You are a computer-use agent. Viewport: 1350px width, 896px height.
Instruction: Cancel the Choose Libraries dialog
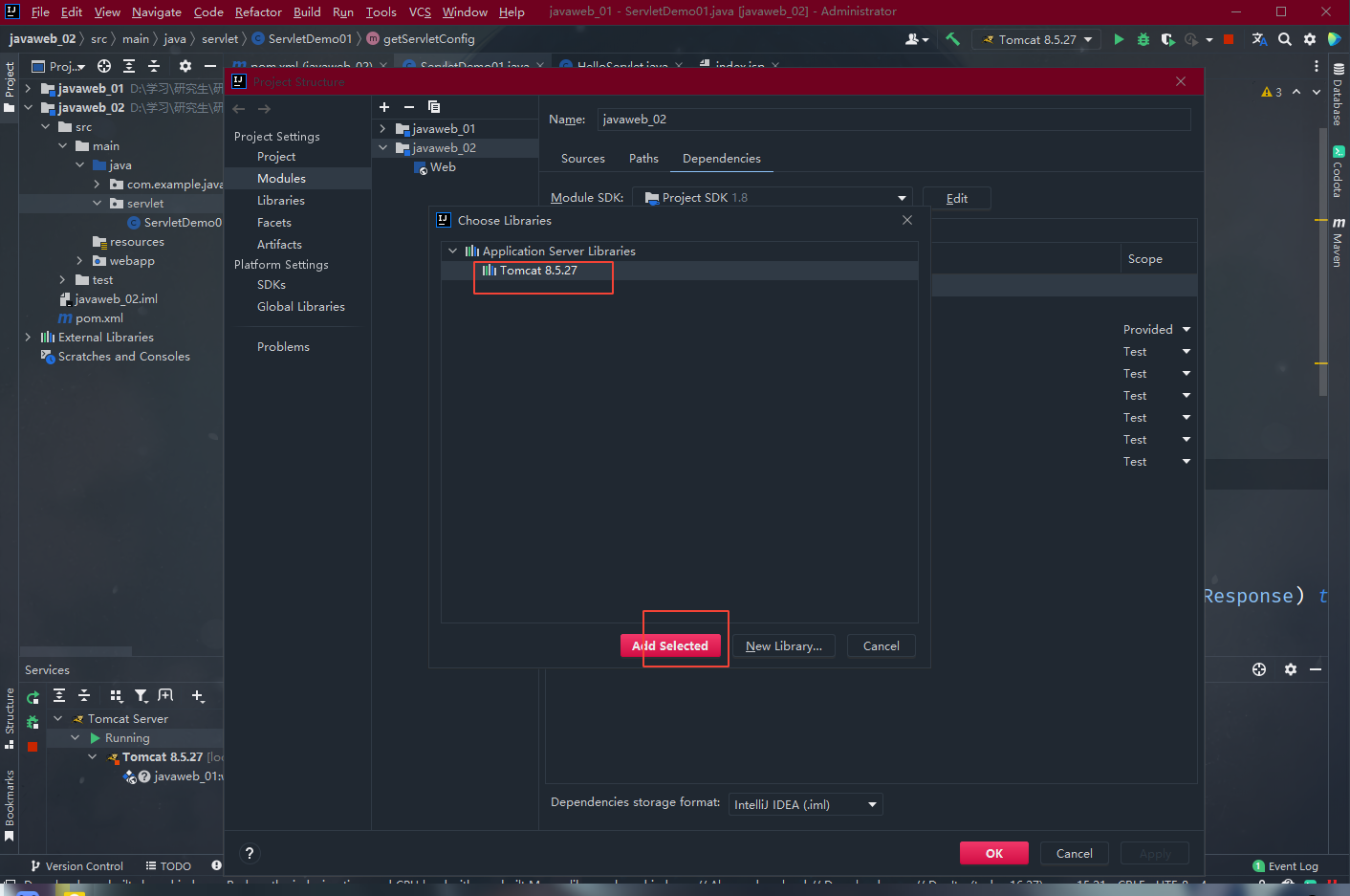[x=882, y=646]
